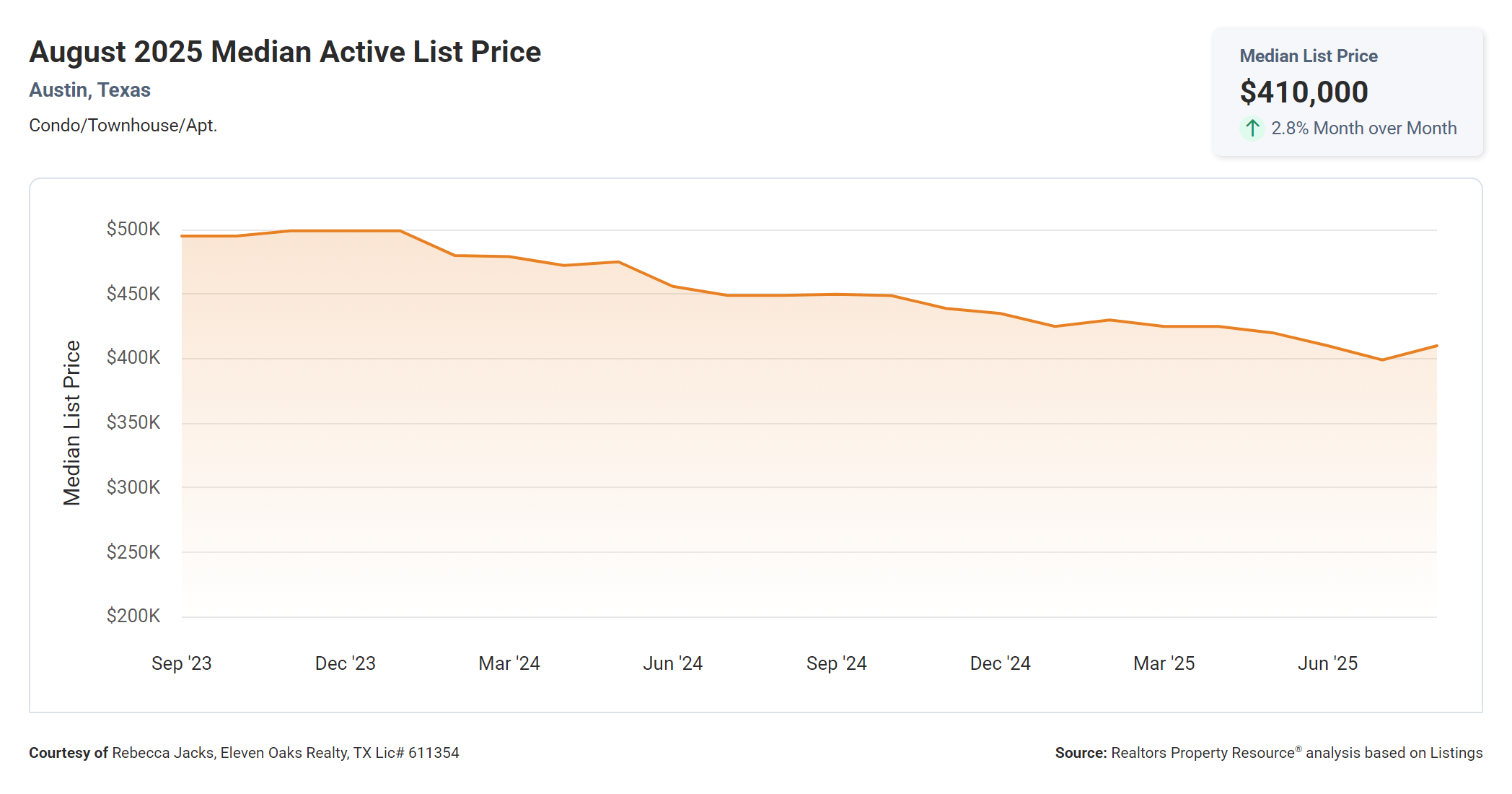The image size is (1512, 794).
Task: Click the green upward arrow icon
Action: [x=1252, y=128]
